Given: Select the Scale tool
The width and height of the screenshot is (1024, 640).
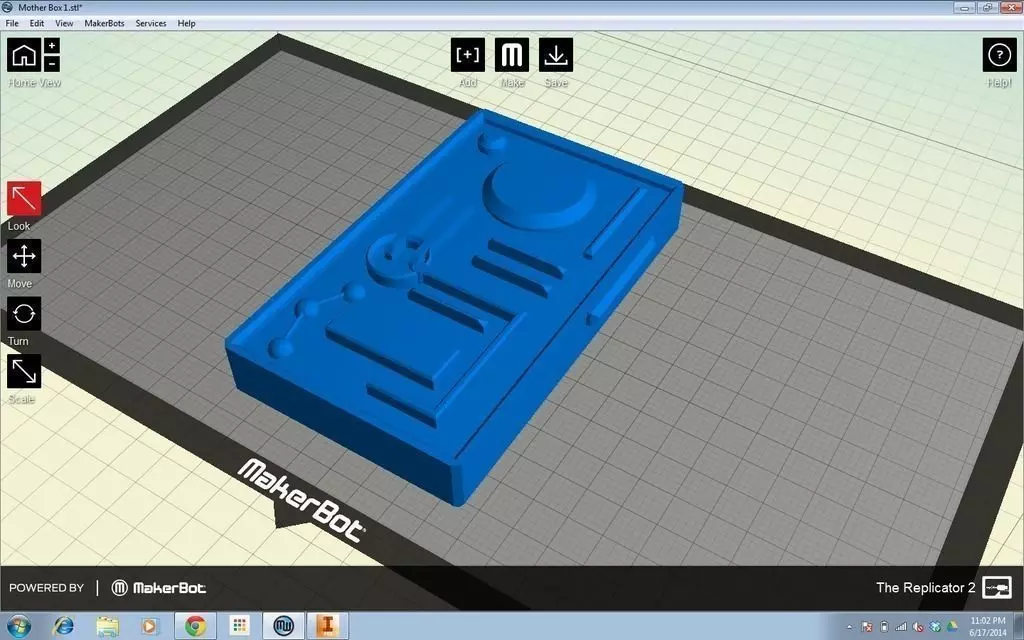Looking at the screenshot, I should (x=24, y=371).
